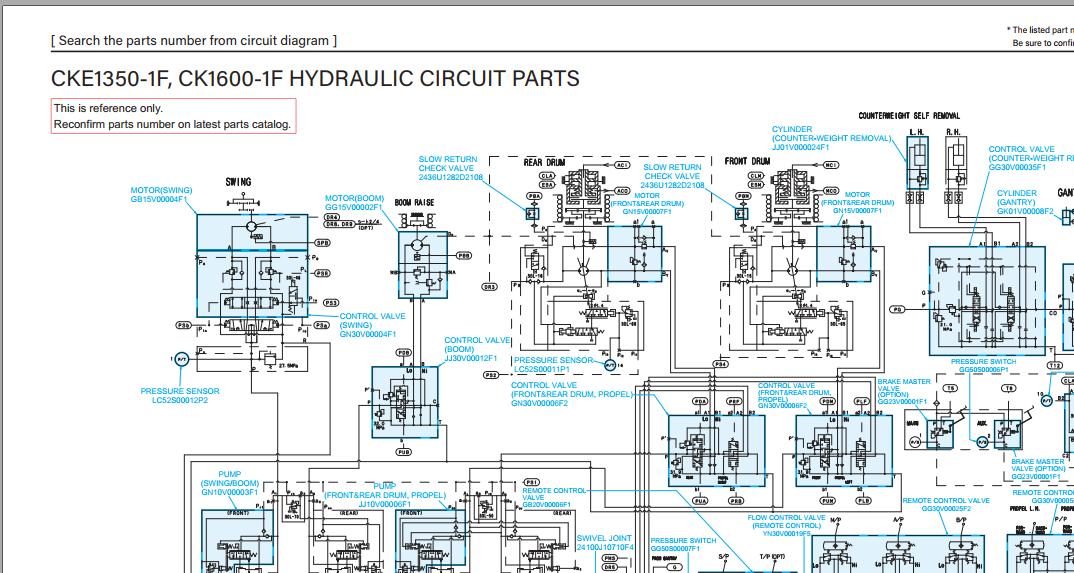Click the SWIVEL JOINT 24100J10710F4 label
The width and height of the screenshot is (1074, 573).
pos(605,543)
